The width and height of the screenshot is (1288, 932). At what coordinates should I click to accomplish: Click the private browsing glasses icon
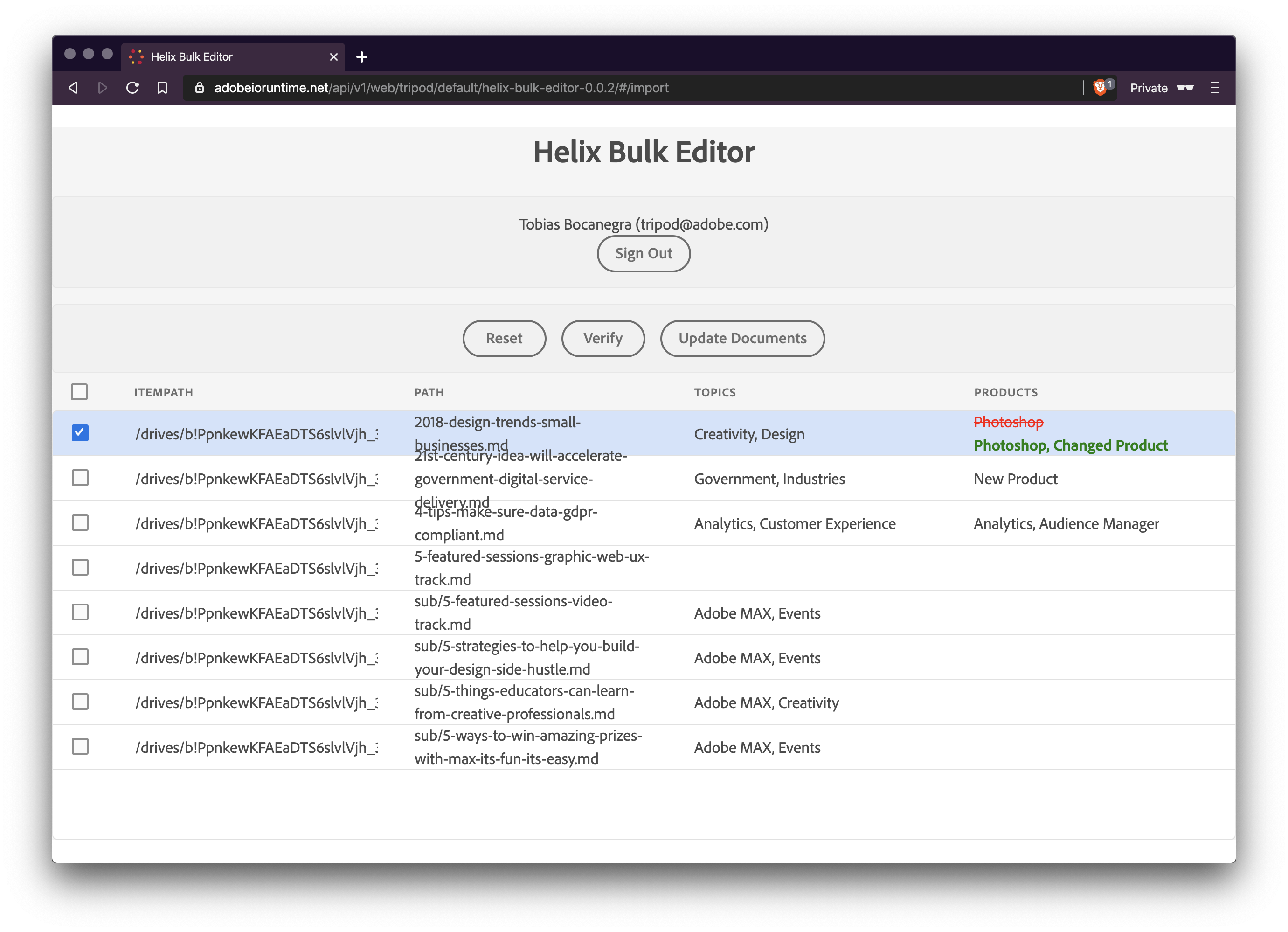1186,88
